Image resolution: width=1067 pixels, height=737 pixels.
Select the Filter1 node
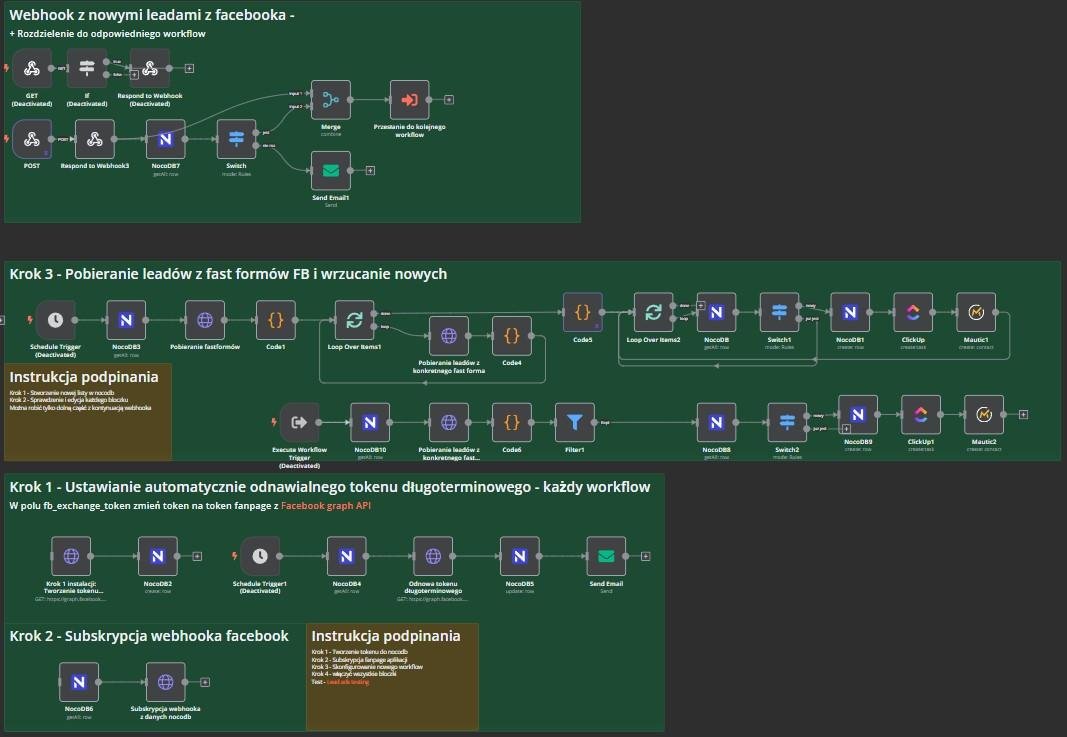(574, 423)
